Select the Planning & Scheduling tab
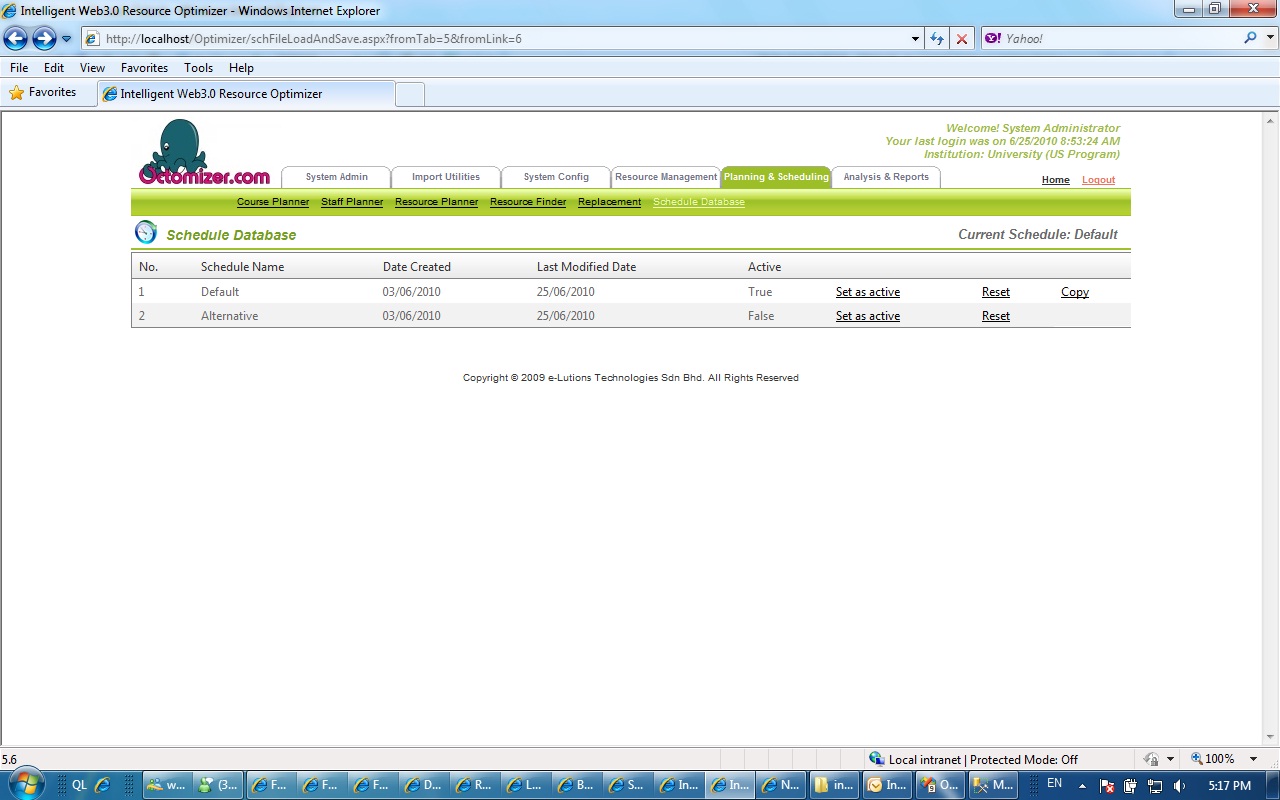The height and width of the screenshot is (800, 1280). [776, 177]
